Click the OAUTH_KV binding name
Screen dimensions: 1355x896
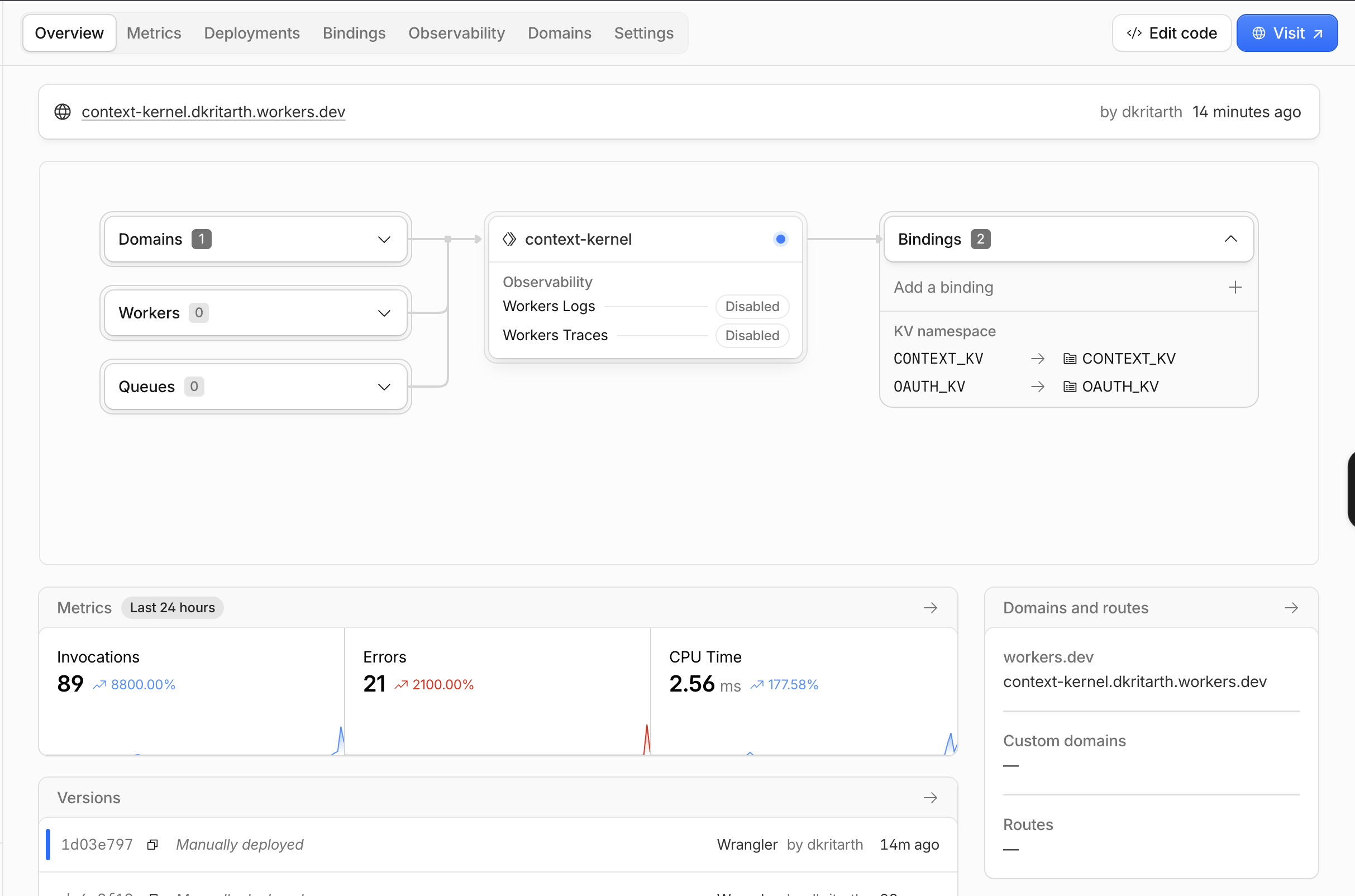click(929, 387)
